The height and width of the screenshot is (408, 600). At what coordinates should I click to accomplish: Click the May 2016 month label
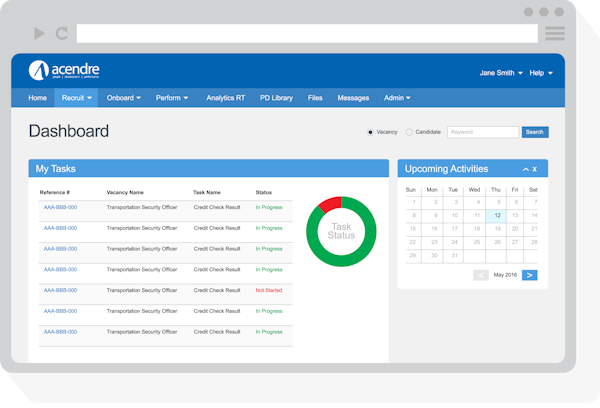click(505, 275)
